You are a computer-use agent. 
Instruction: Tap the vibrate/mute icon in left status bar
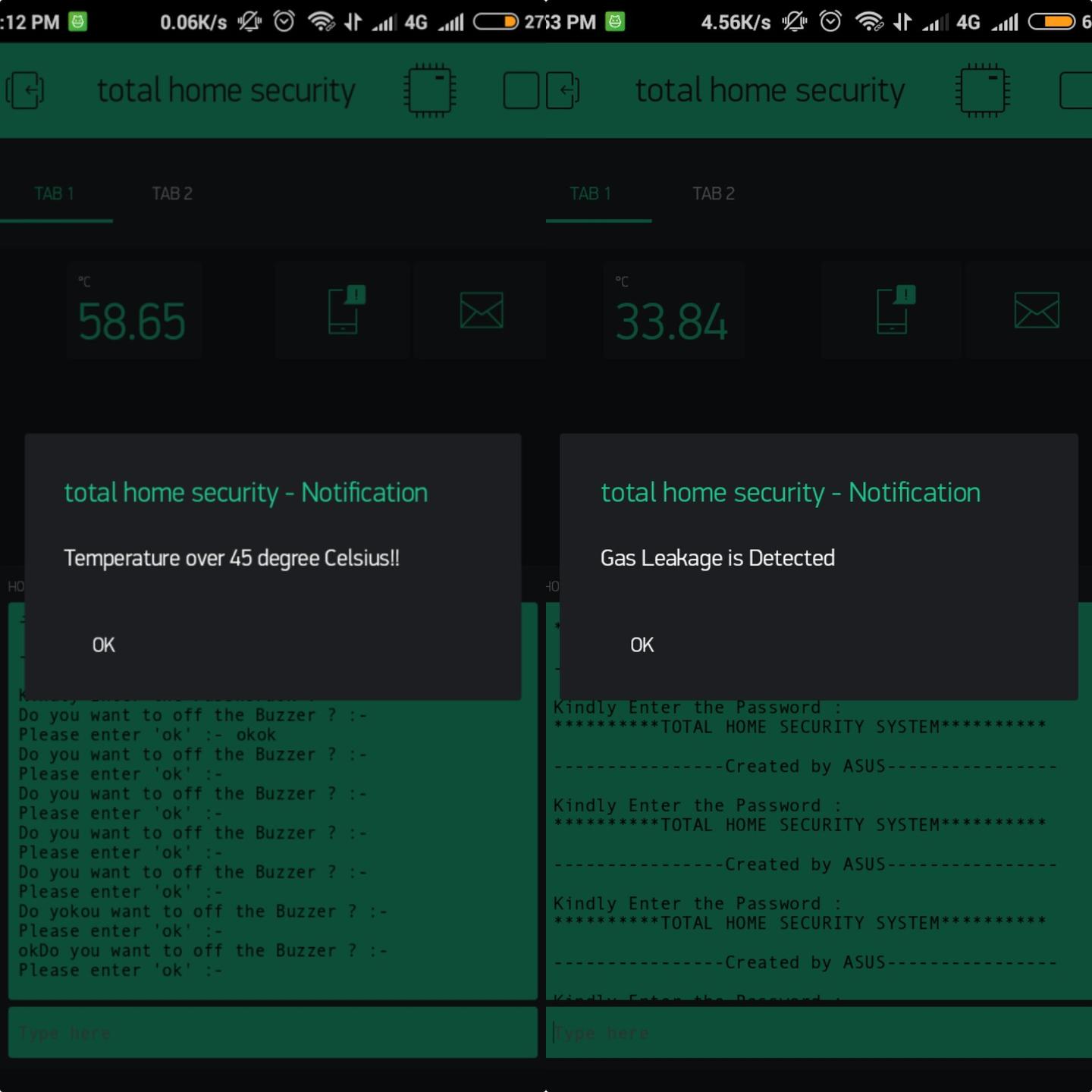click(249, 21)
